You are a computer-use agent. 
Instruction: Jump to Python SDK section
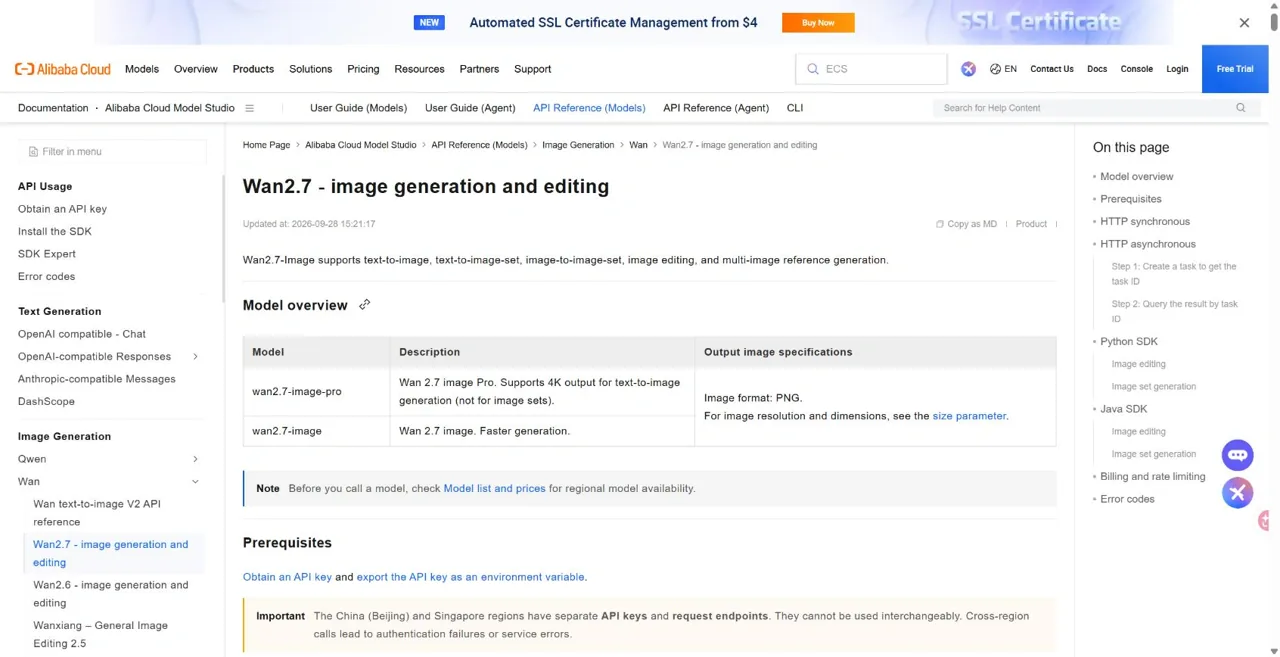(1129, 342)
